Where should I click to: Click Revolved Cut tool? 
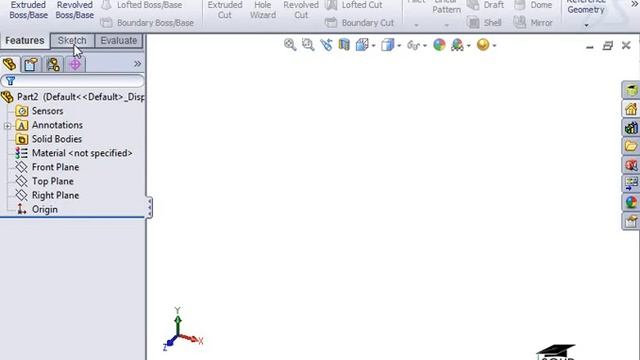pyautogui.click(x=301, y=10)
